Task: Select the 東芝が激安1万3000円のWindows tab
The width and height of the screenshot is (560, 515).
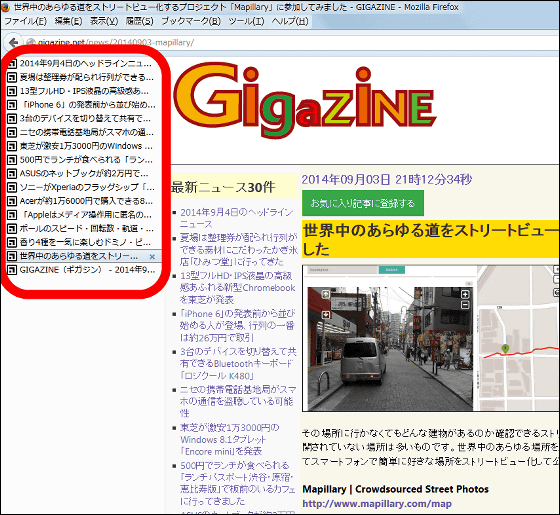Action: (84, 146)
